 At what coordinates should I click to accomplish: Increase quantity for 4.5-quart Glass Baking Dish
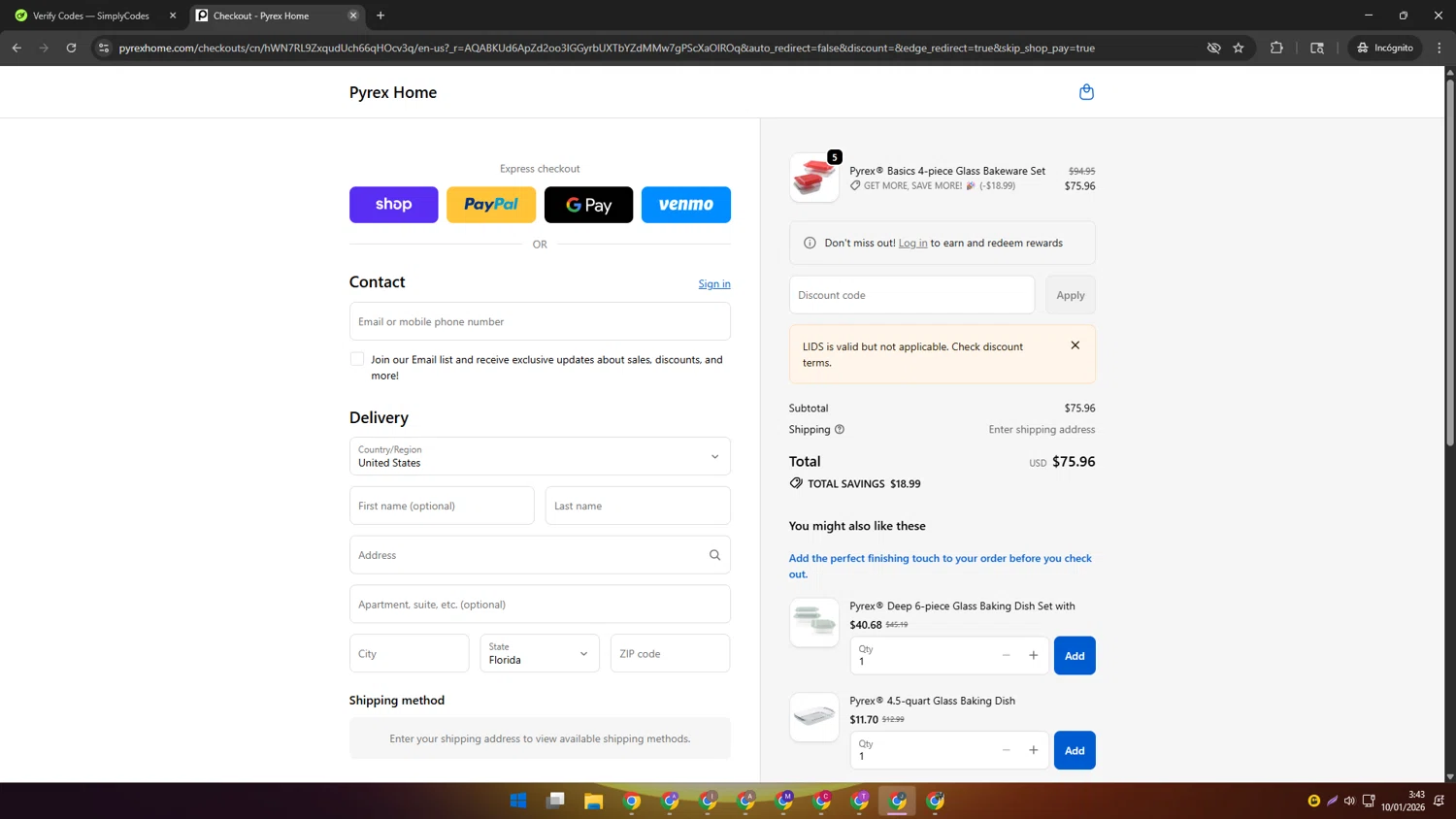pyautogui.click(x=1034, y=750)
